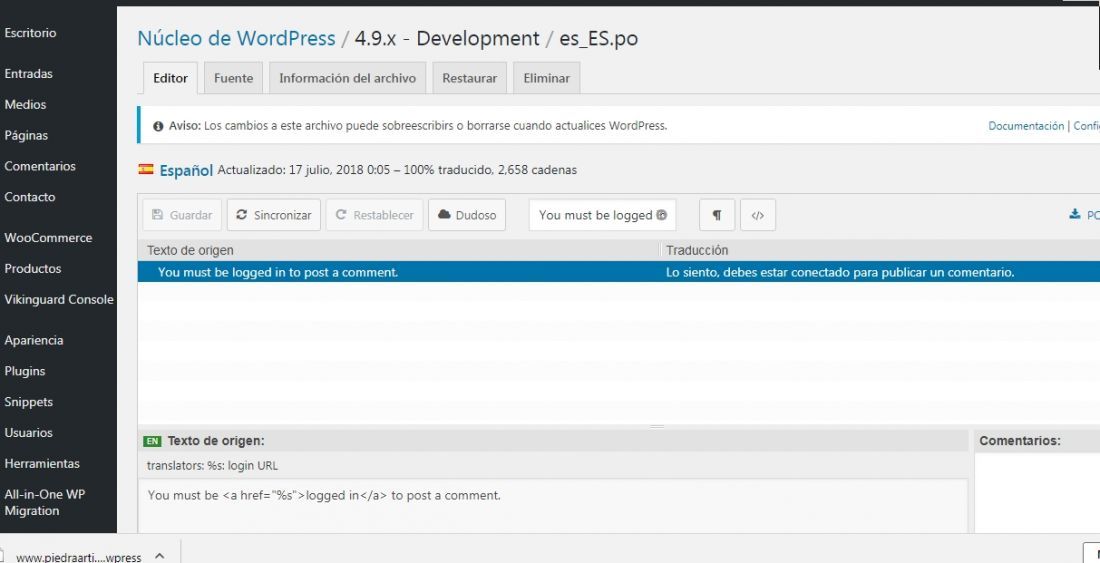Viewport: 1100px width, 563px height.
Task: Click the Aviso info icon
Action: pyautogui.click(x=159, y=126)
